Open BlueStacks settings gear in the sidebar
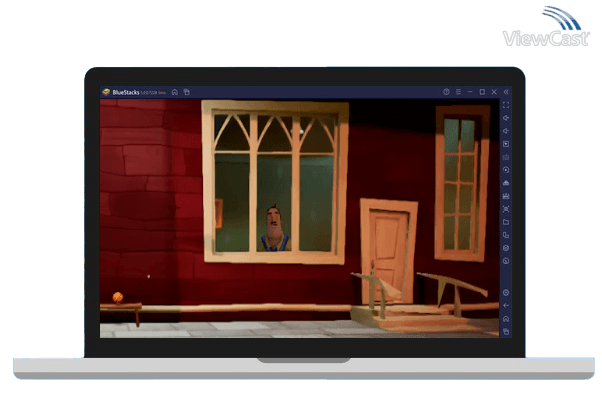 tap(506, 293)
